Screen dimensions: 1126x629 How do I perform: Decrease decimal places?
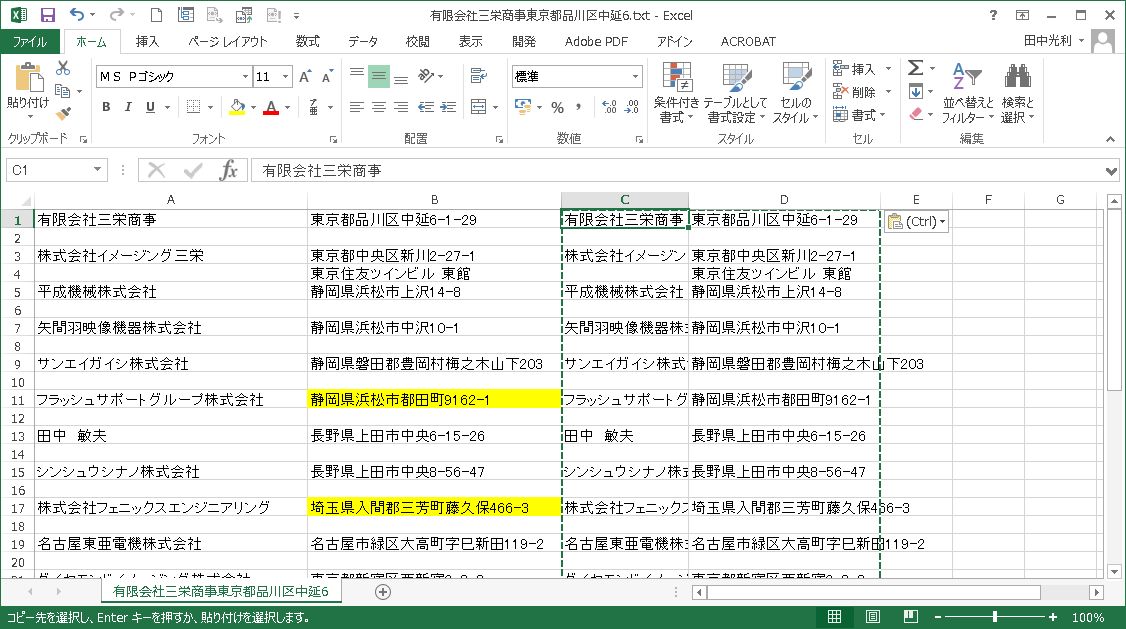coord(632,107)
